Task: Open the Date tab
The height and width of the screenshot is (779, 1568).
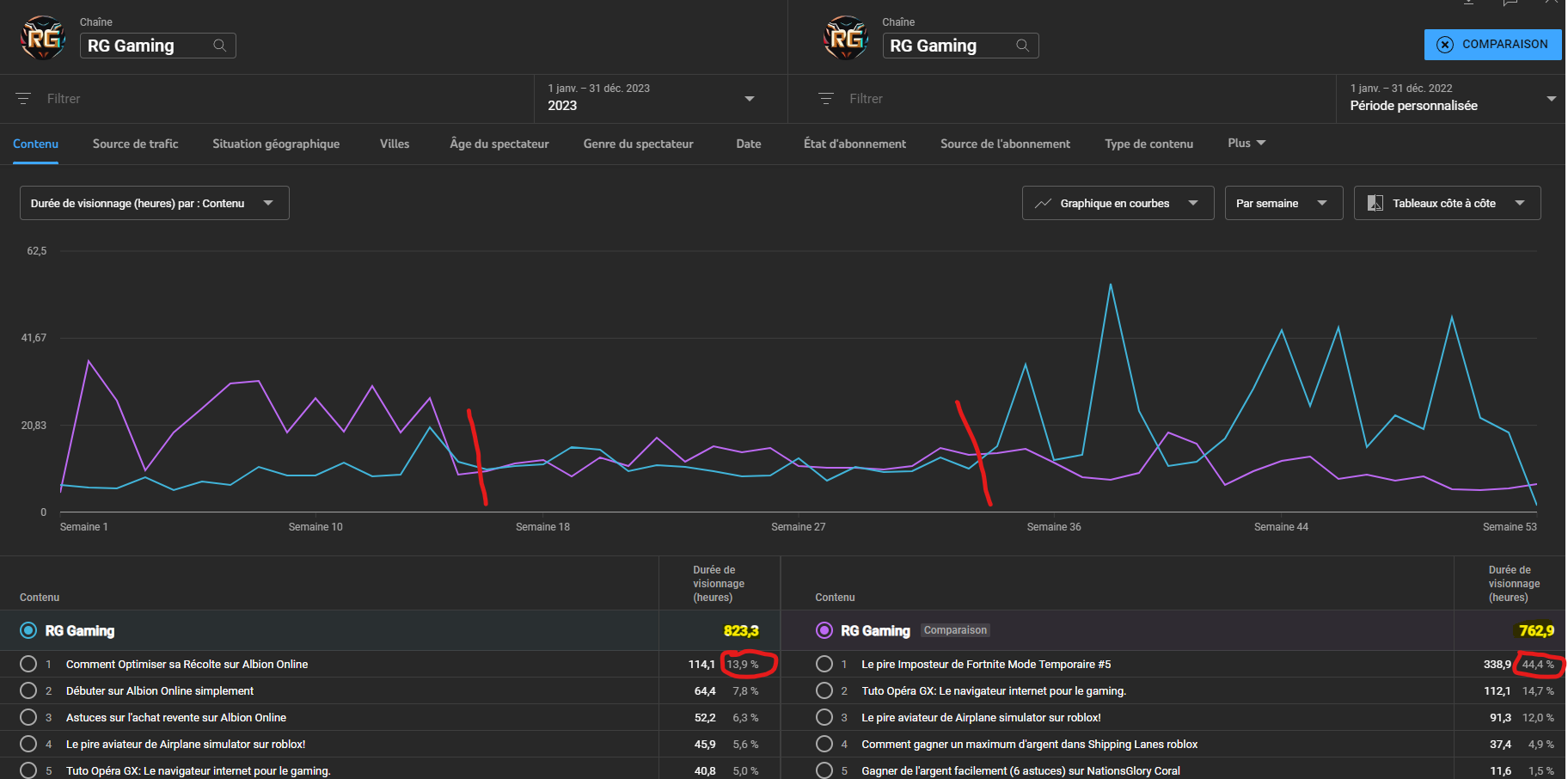Action: (749, 144)
